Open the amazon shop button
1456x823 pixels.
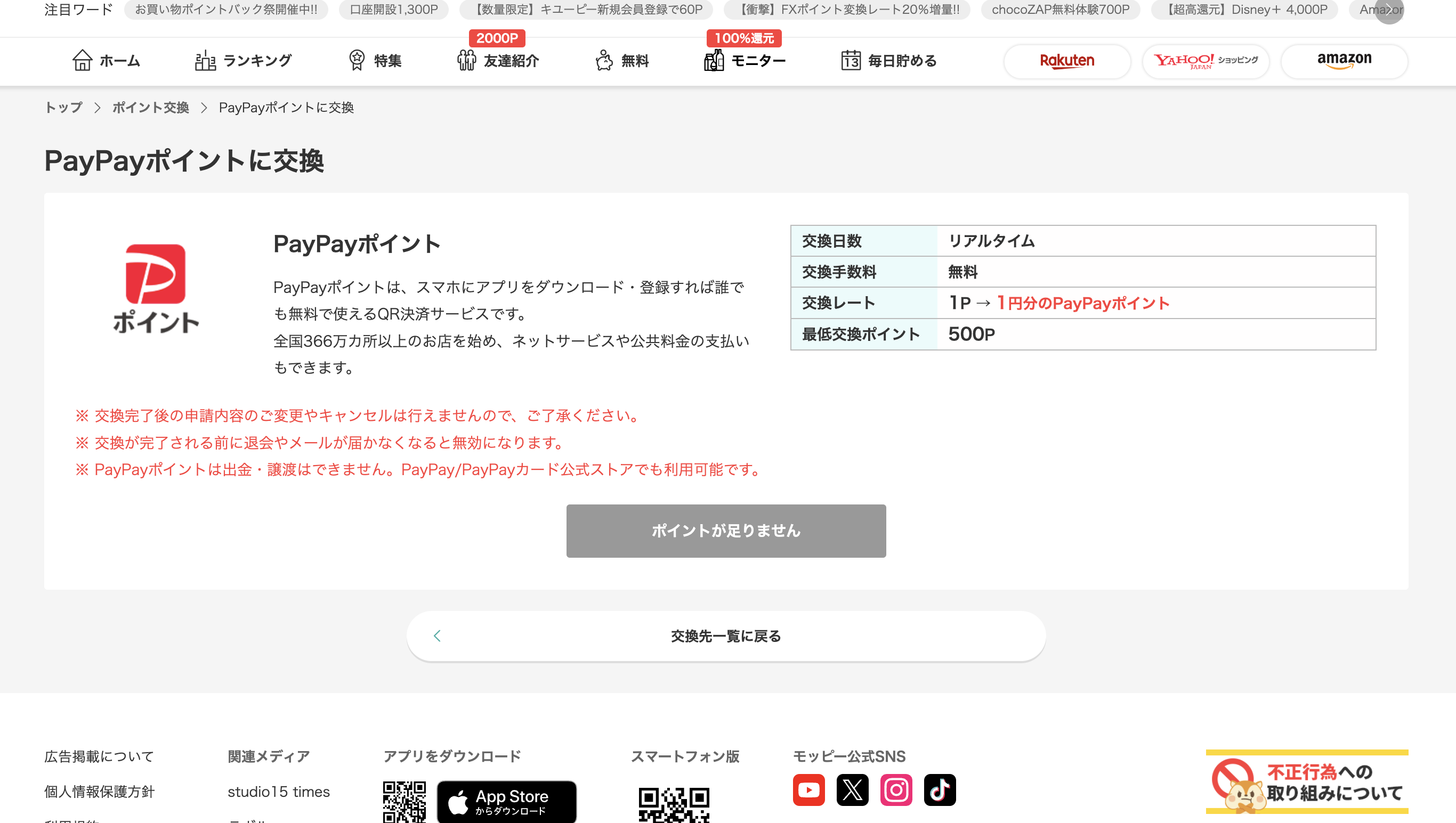point(1344,61)
